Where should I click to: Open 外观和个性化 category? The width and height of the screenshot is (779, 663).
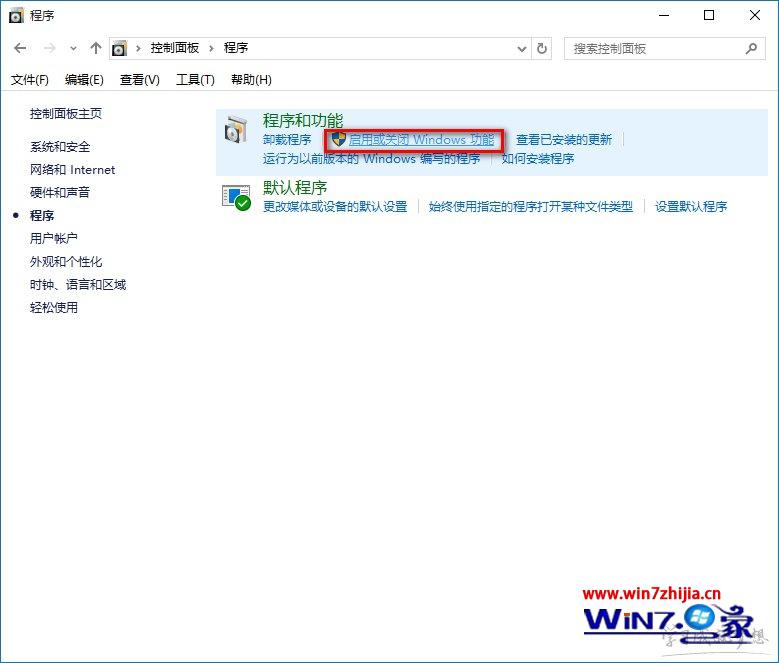tap(66, 261)
